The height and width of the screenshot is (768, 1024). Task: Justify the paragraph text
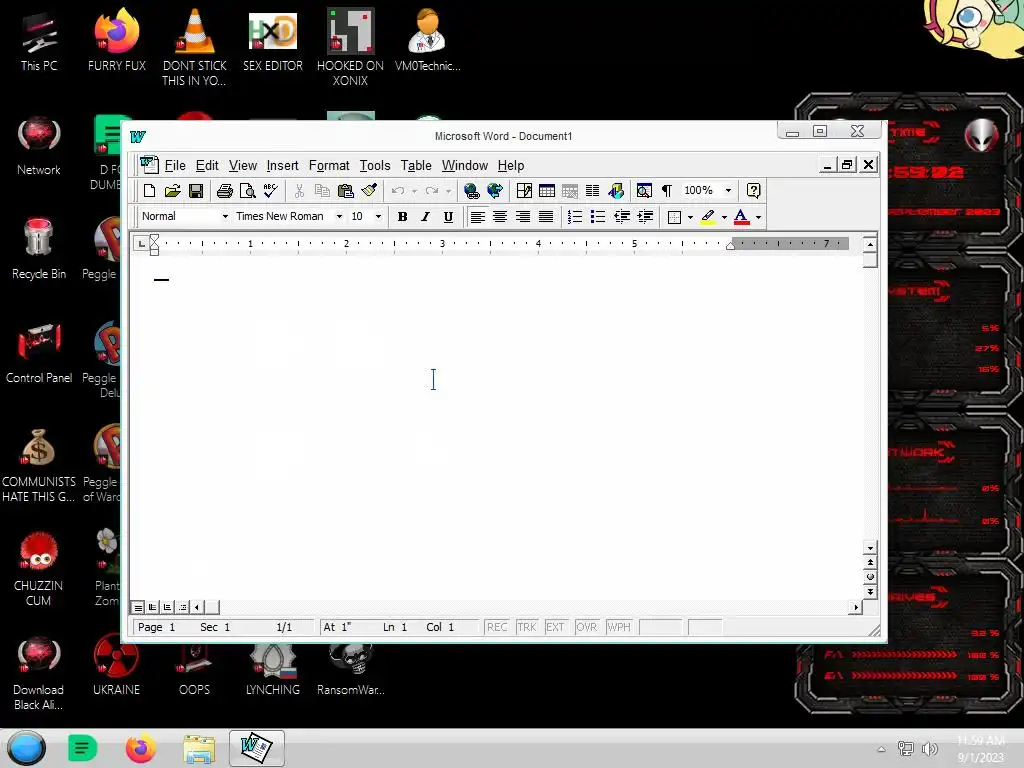tap(546, 217)
